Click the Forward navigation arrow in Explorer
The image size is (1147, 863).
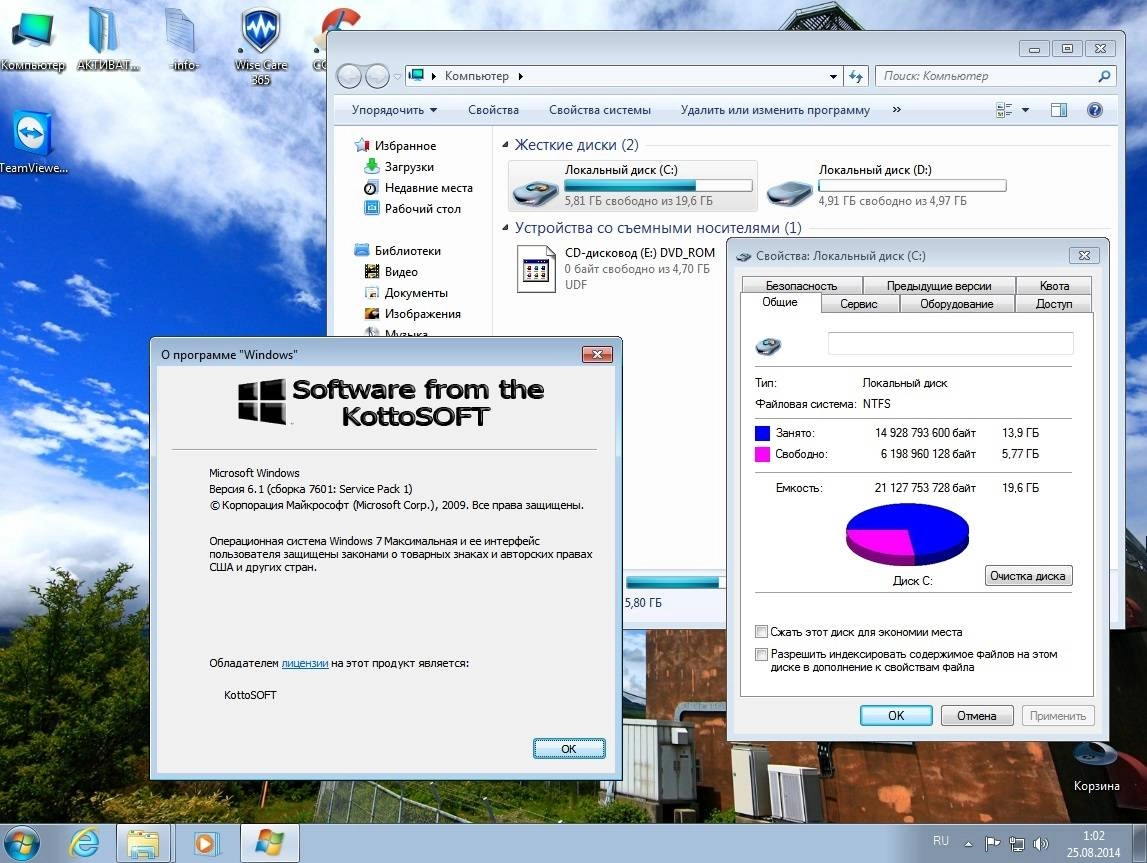tap(377, 76)
